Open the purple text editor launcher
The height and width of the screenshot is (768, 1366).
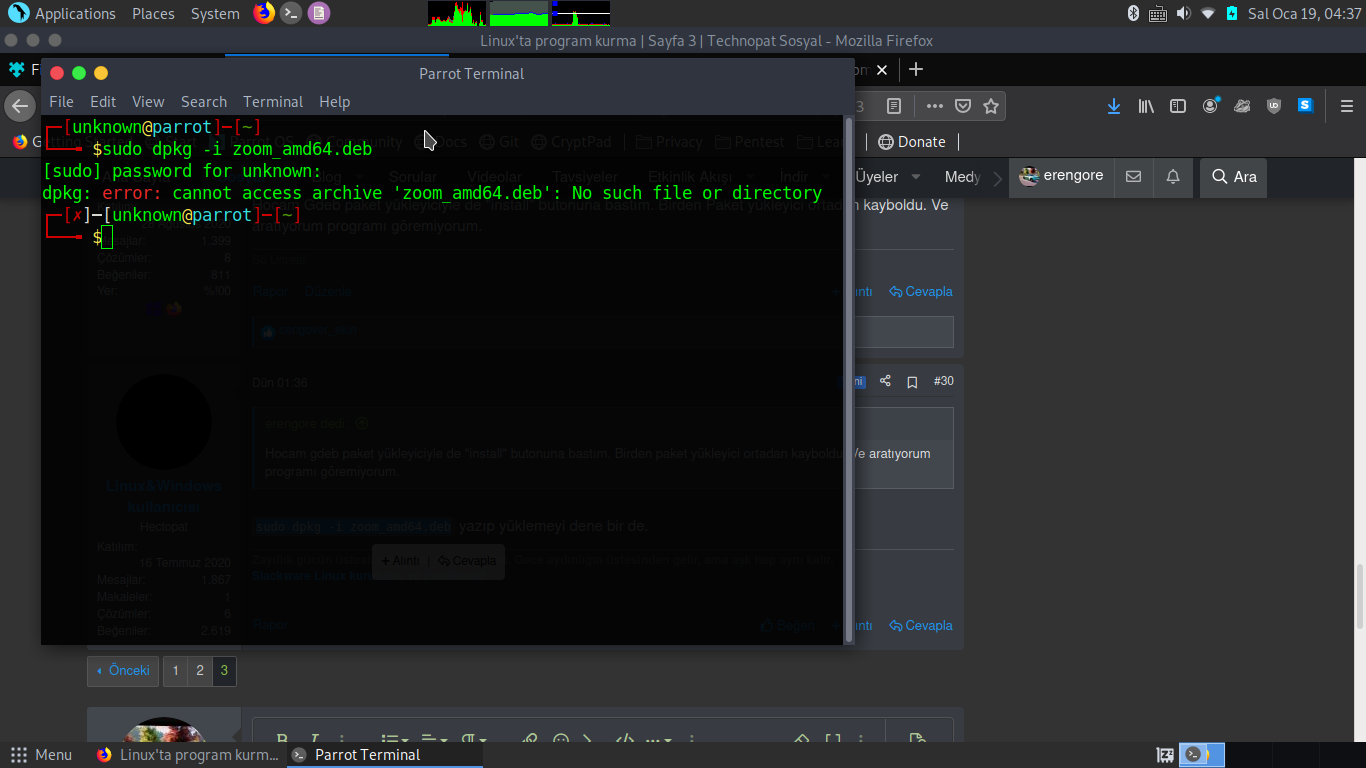tap(318, 13)
